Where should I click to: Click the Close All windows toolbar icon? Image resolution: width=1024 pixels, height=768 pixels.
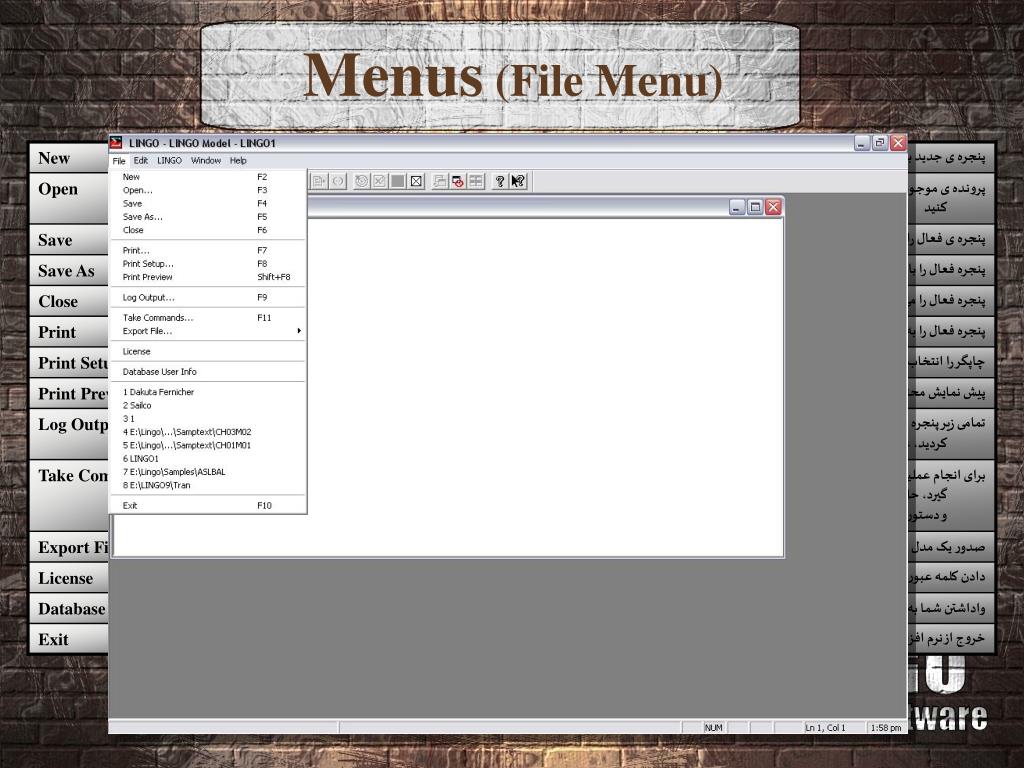click(x=458, y=181)
